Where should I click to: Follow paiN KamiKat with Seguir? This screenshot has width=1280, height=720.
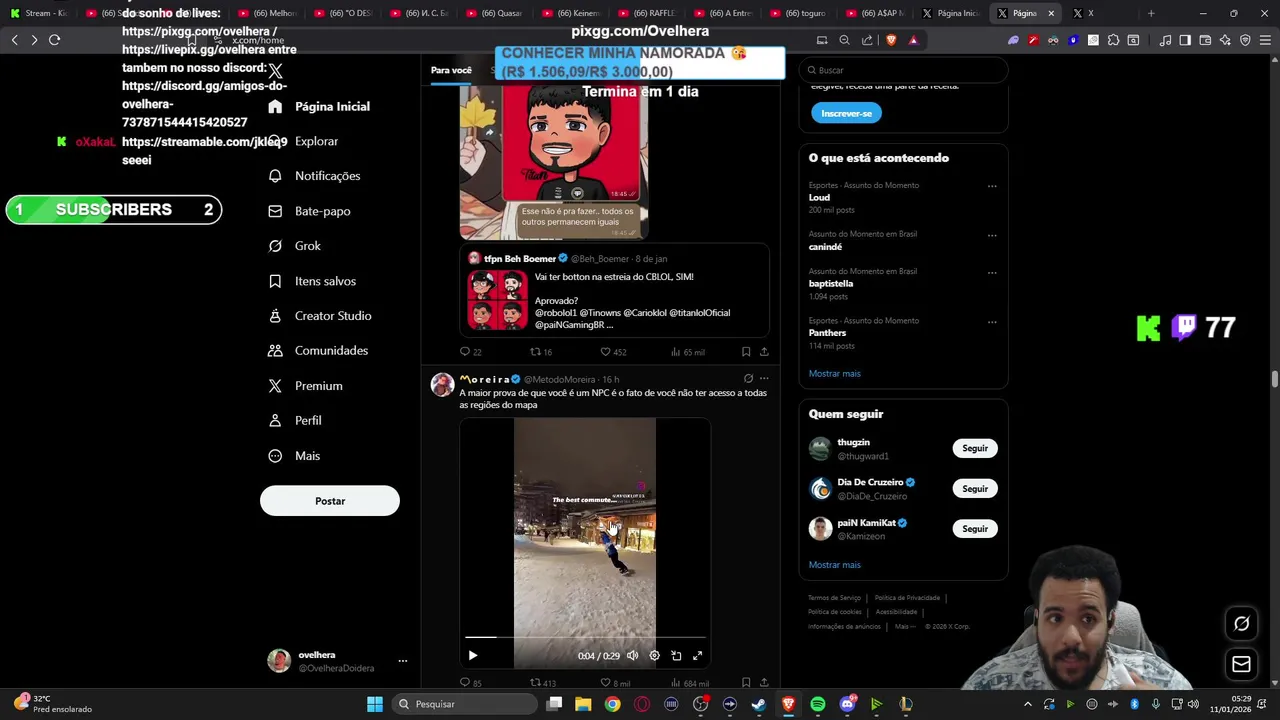975,528
